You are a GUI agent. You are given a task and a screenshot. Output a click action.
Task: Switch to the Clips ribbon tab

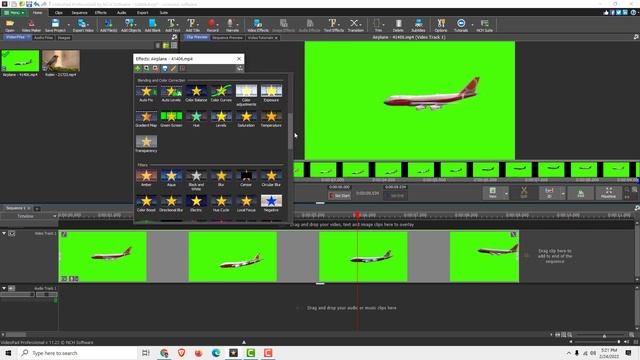[x=59, y=13]
